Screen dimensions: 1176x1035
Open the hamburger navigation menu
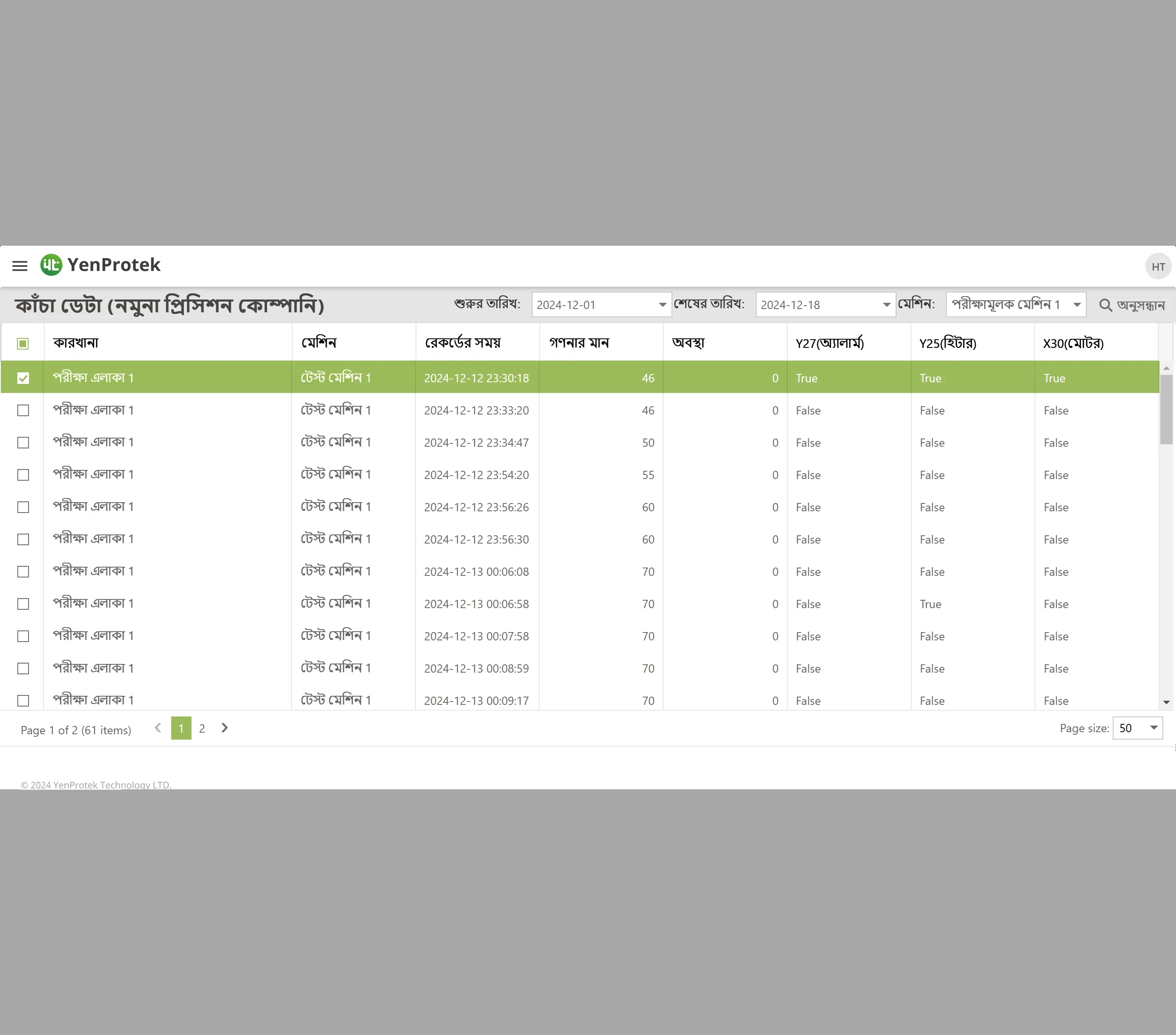tap(19, 266)
